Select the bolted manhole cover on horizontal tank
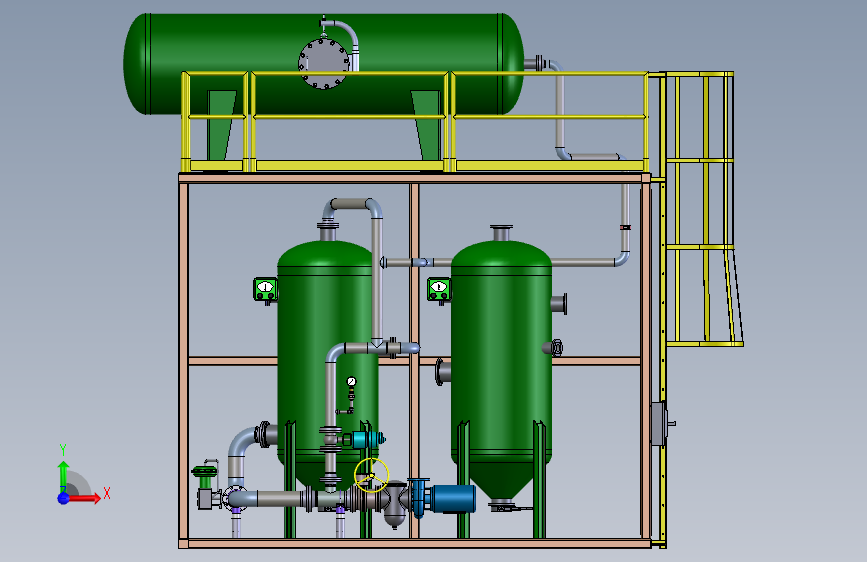 coord(324,63)
